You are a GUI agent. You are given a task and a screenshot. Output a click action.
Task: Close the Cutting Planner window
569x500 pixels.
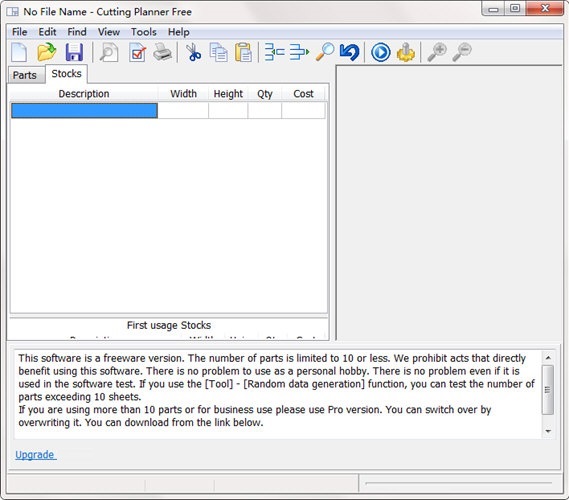pyautogui.click(x=545, y=9)
